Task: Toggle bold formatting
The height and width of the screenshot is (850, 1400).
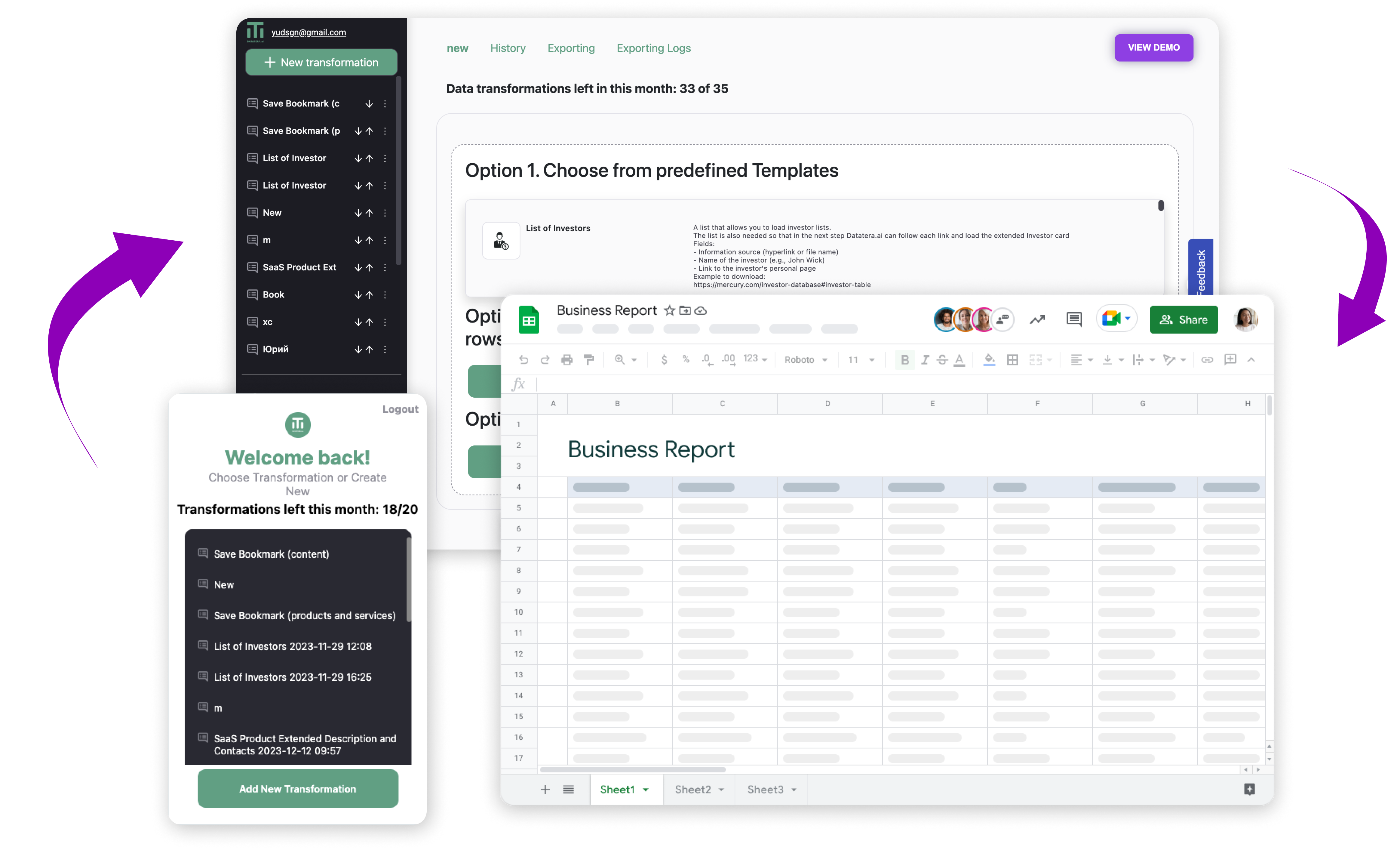Action: [x=904, y=360]
